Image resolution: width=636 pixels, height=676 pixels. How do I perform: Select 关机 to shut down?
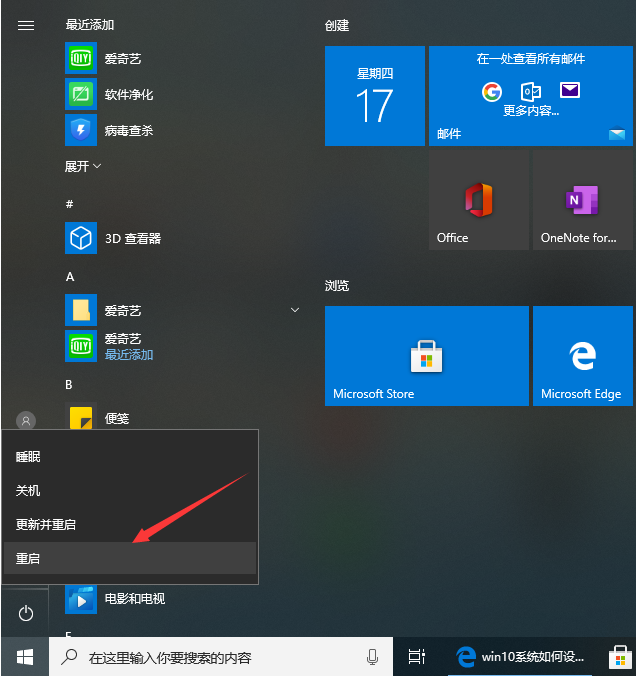(130, 491)
